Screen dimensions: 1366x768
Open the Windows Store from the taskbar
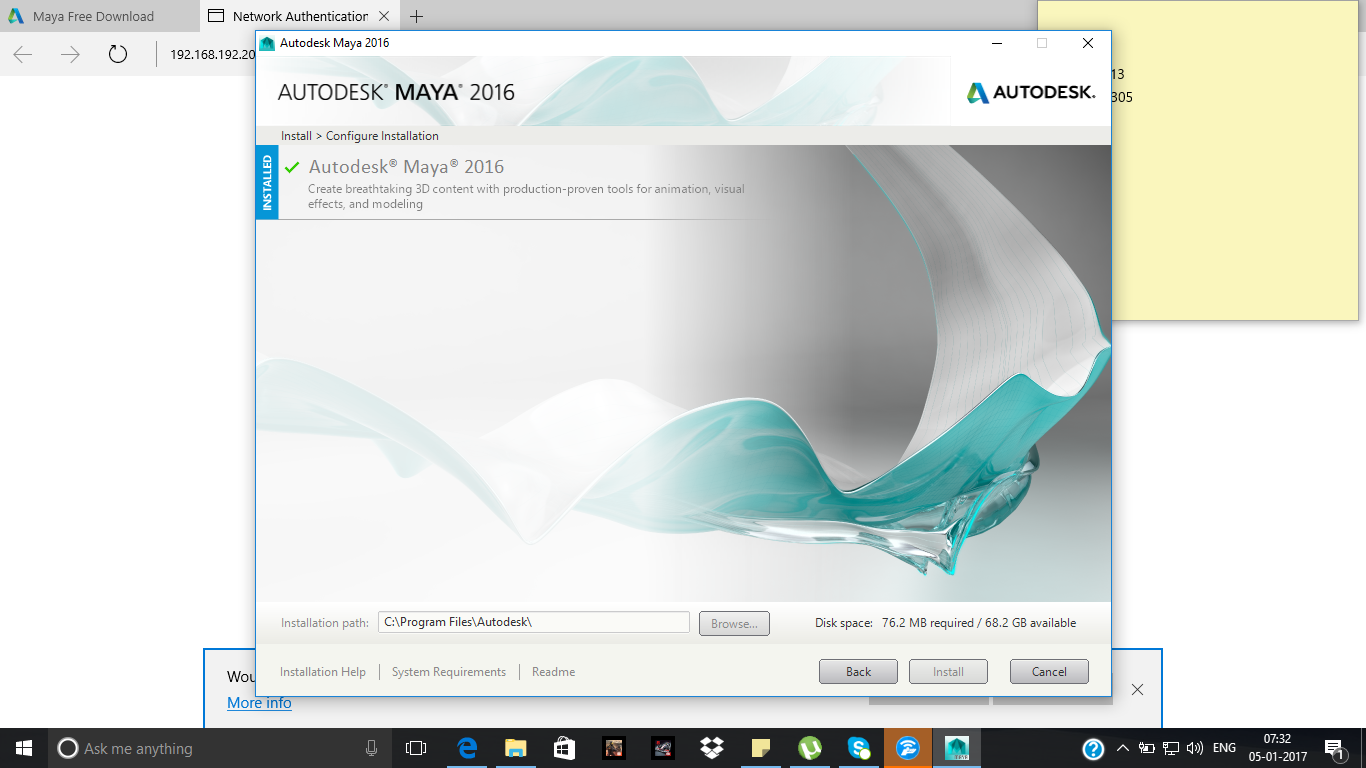click(x=563, y=747)
